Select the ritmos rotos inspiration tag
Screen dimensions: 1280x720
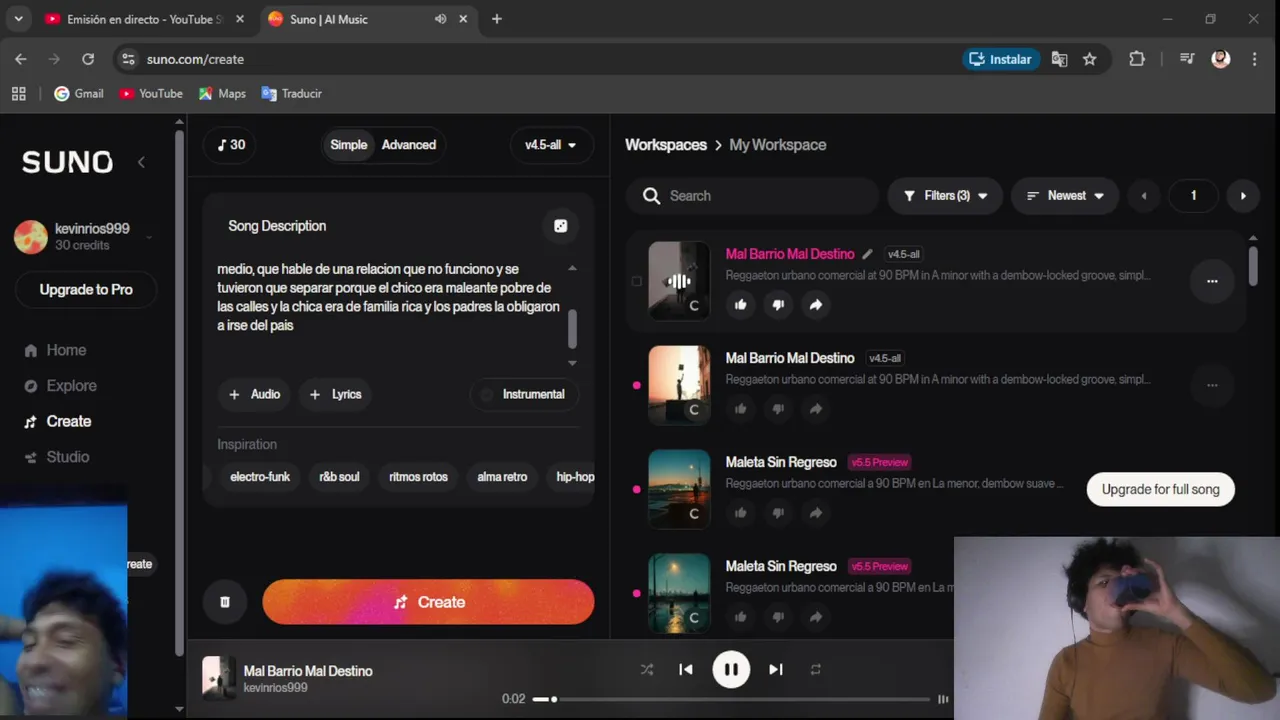(418, 477)
